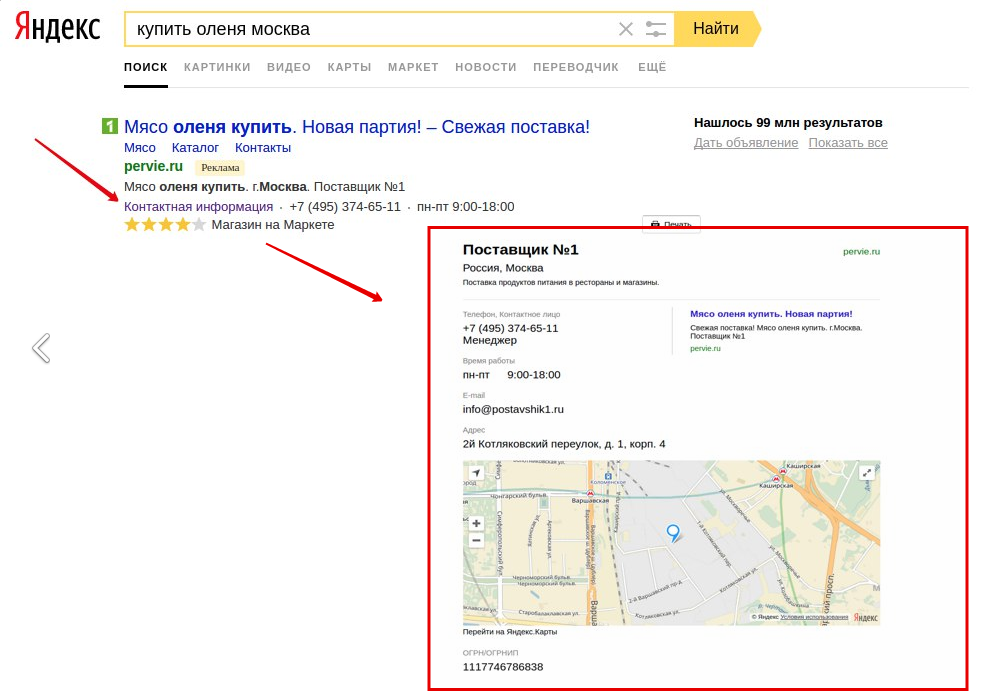The image size is (991, 696).
Task: Zoom out the map with the minus button
Action: 477,540
